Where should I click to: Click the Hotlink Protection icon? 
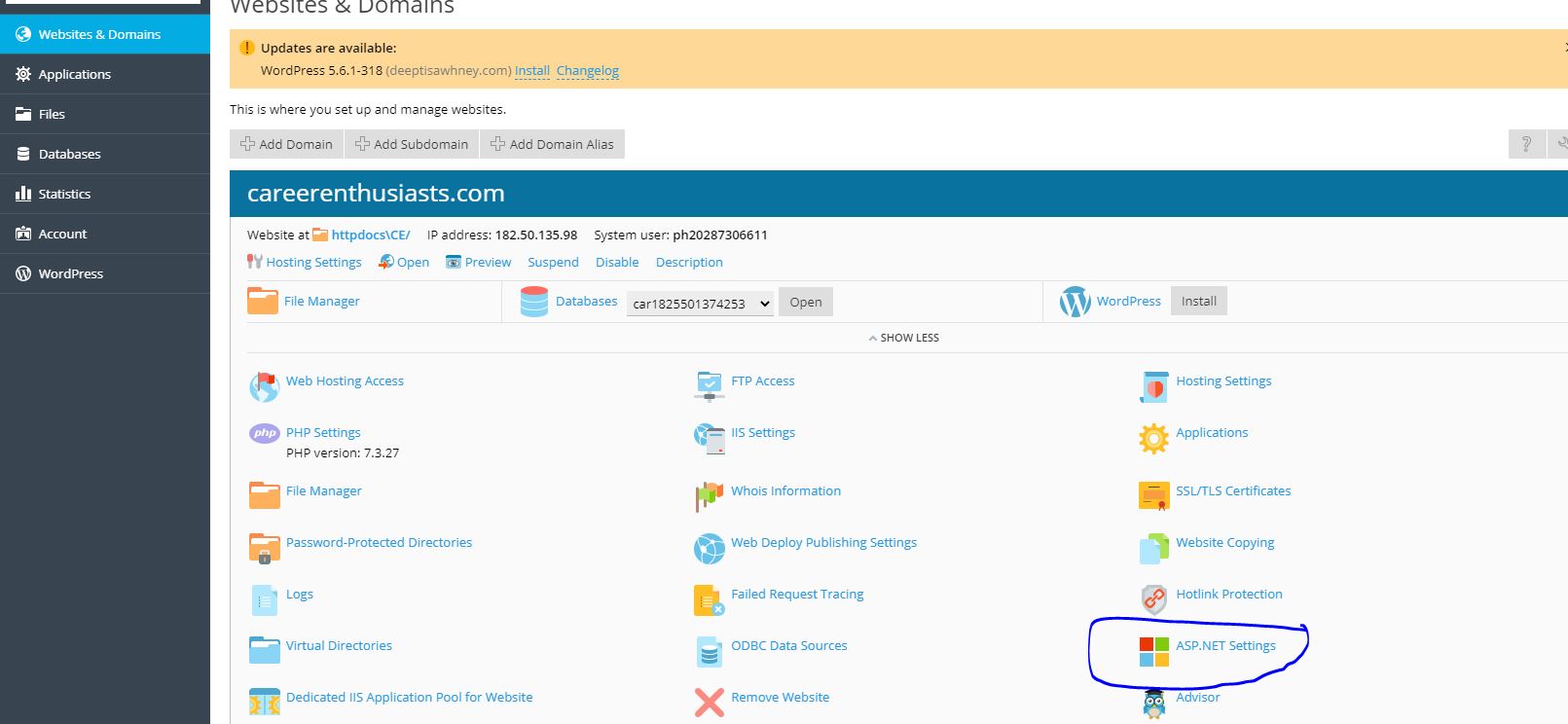point(1154,599)
